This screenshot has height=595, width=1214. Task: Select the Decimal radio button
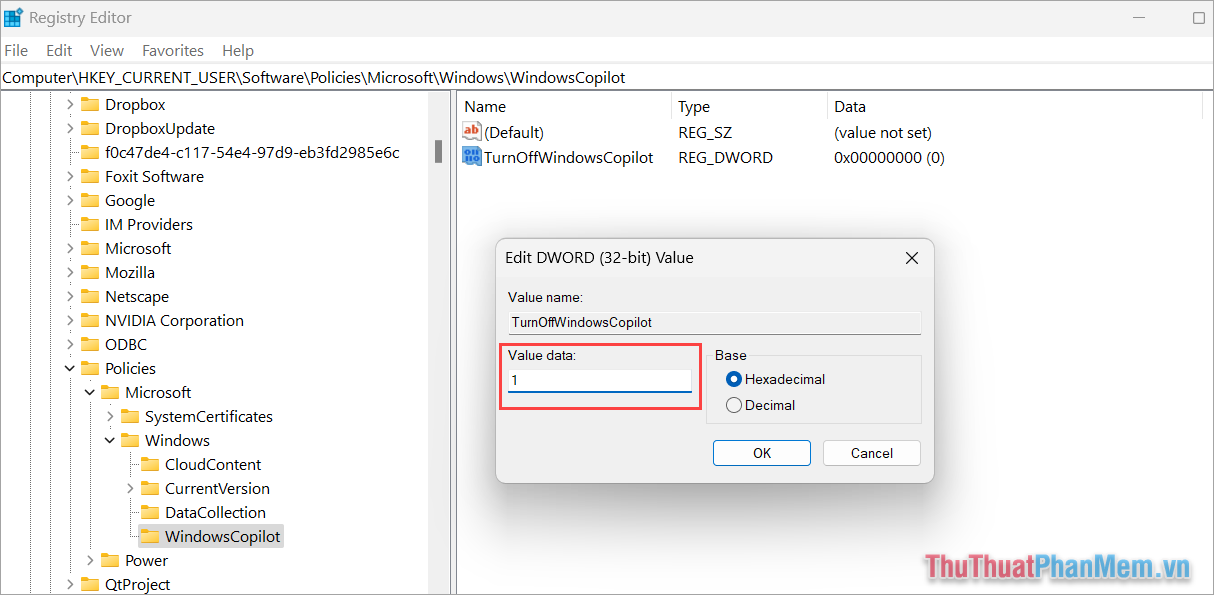click(735, 405)
